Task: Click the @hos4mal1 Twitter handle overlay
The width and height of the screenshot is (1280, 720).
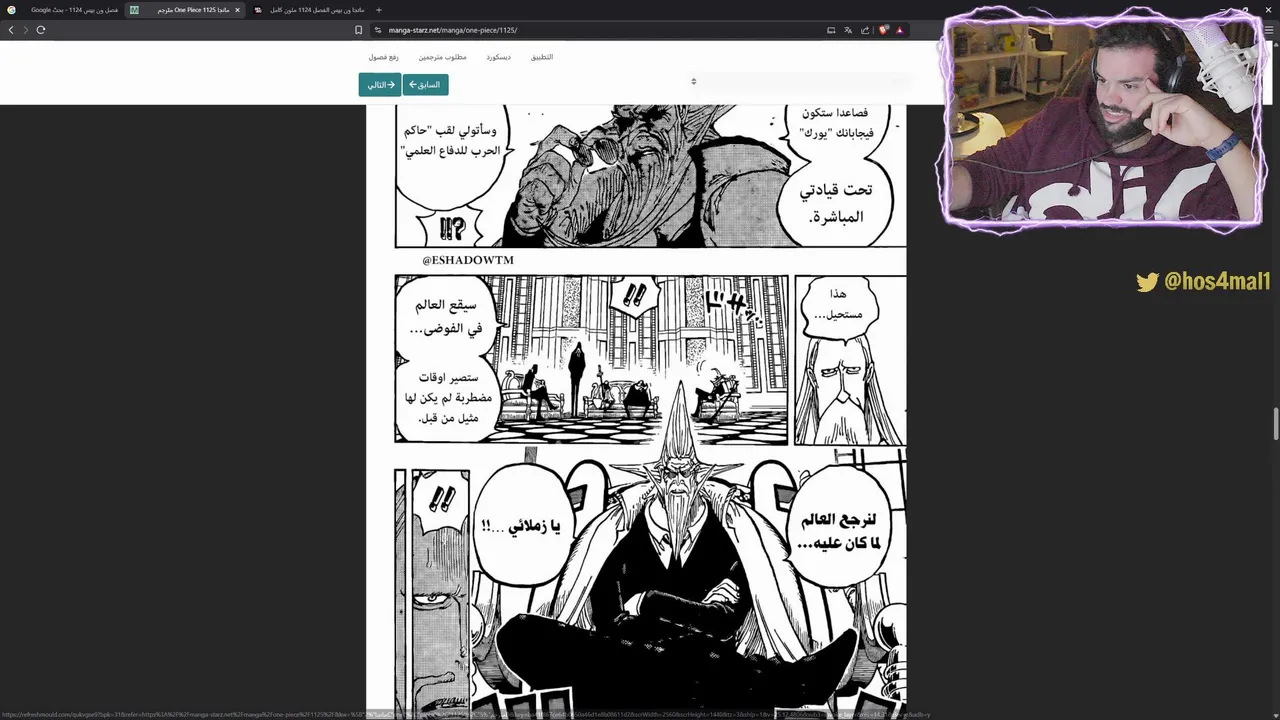Action: point(1217,282)
